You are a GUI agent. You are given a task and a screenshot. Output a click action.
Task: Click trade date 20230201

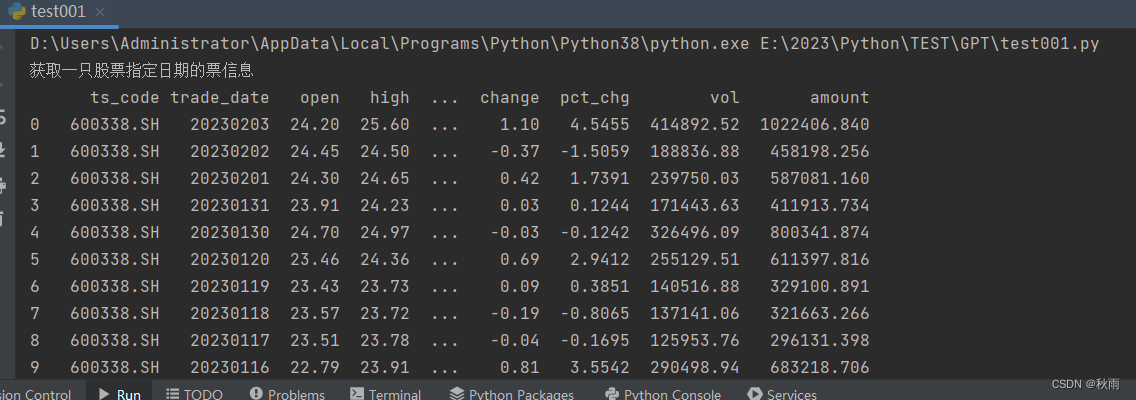coord(230,178)
